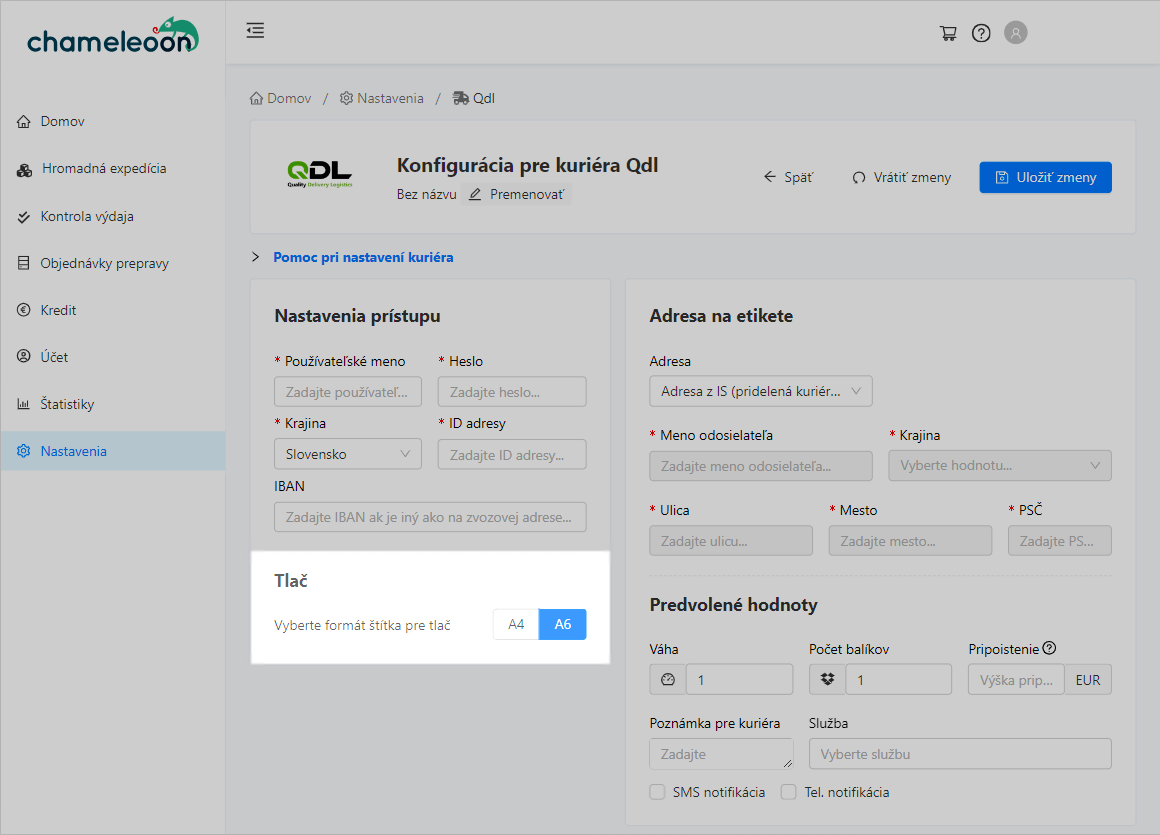Enable the Tel. notifikácia checkbox
The image size is (1160, 835).
point(789,792)
